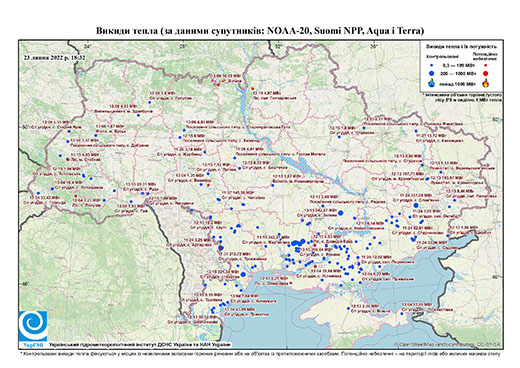Click the large red circle legend symbol
520x368 pixels.
(x=485, y=73)
